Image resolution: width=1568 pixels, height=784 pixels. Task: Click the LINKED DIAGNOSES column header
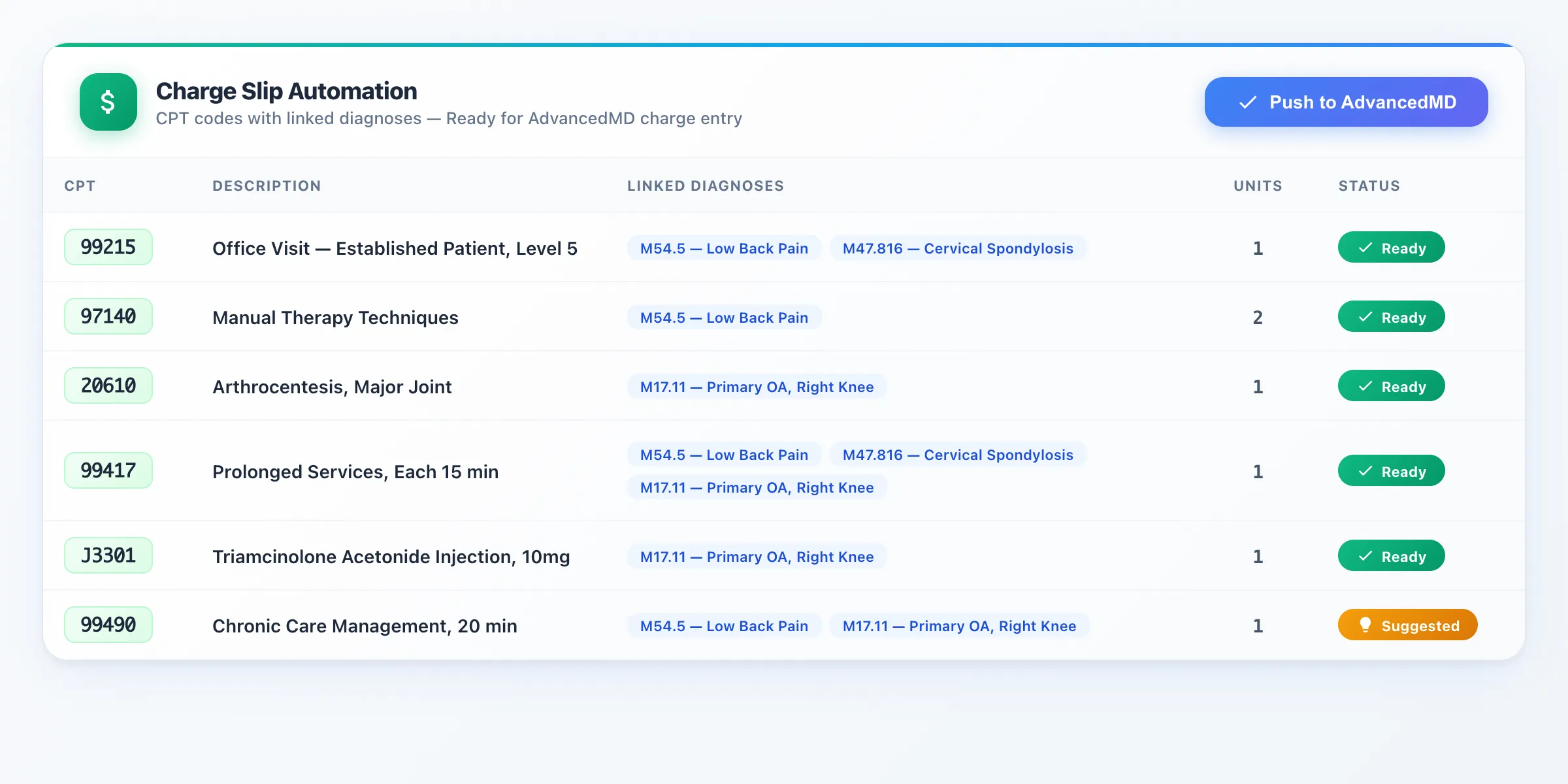pos(706,186)
